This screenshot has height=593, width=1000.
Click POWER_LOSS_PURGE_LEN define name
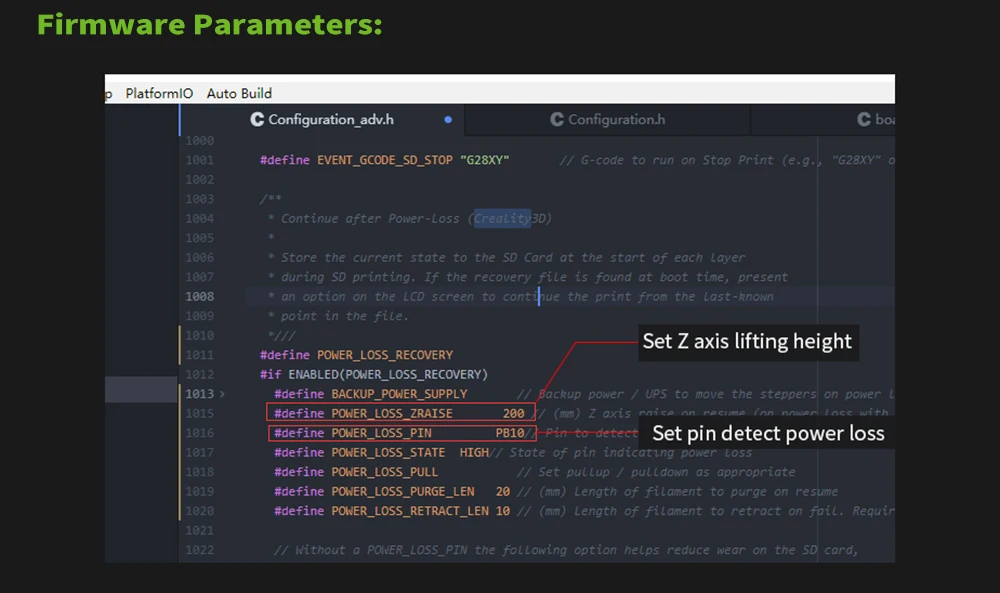(x=402, y=492)
